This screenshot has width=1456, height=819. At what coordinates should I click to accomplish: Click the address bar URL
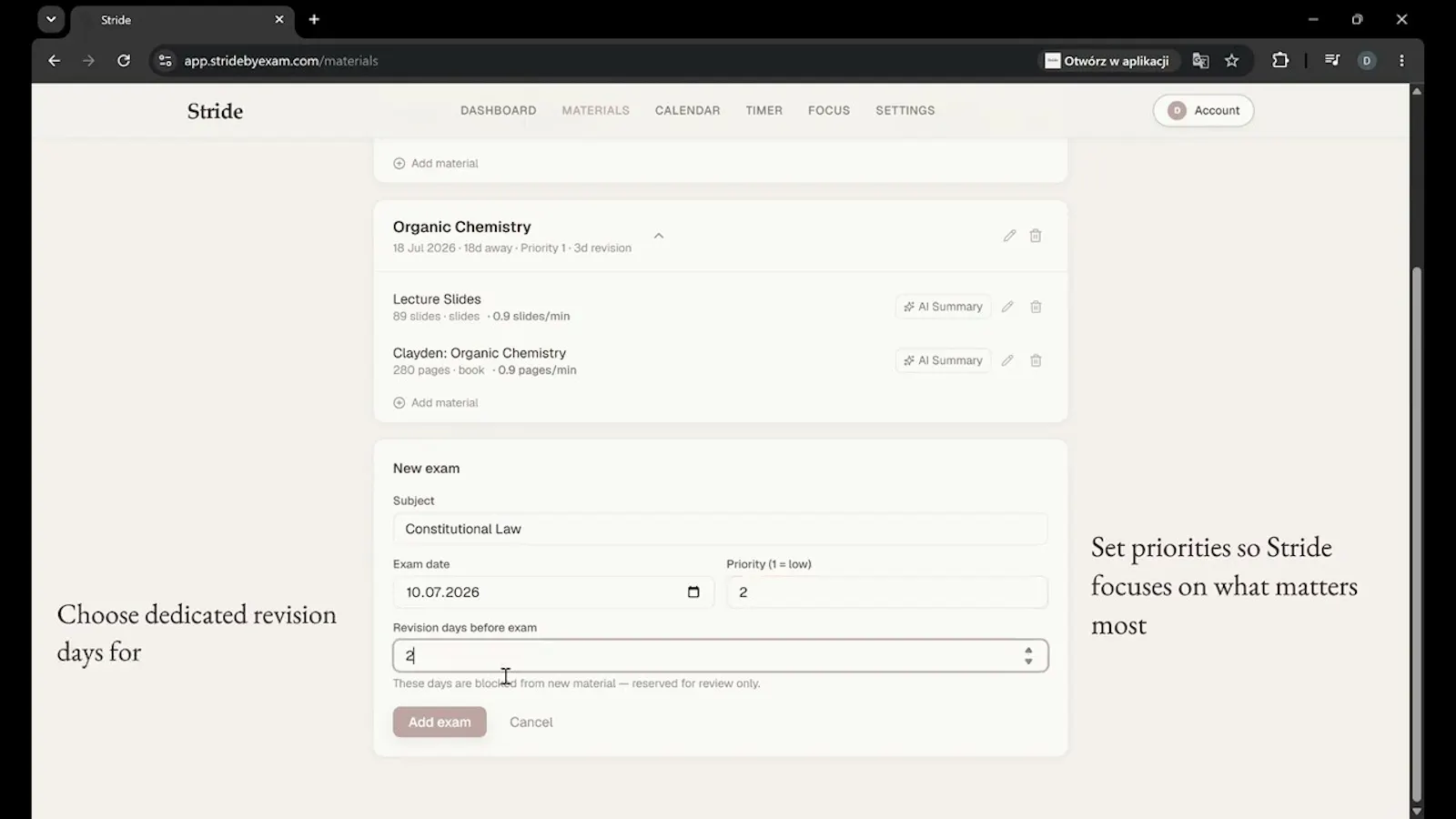[281, 61]
